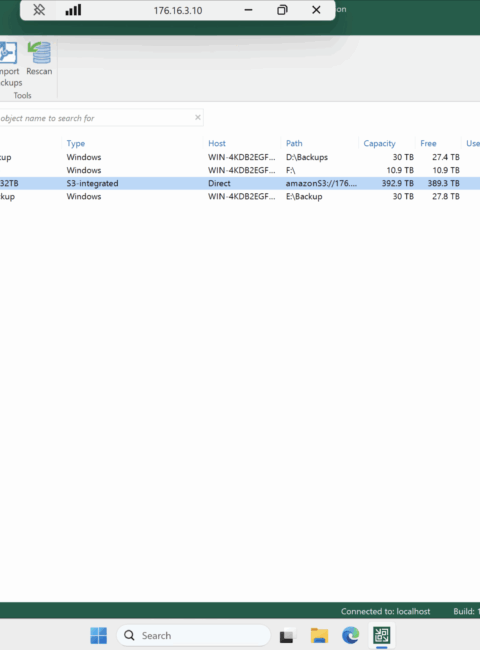Sort by Free column header
The image size is (480, 650).
(x=428, y=143)
